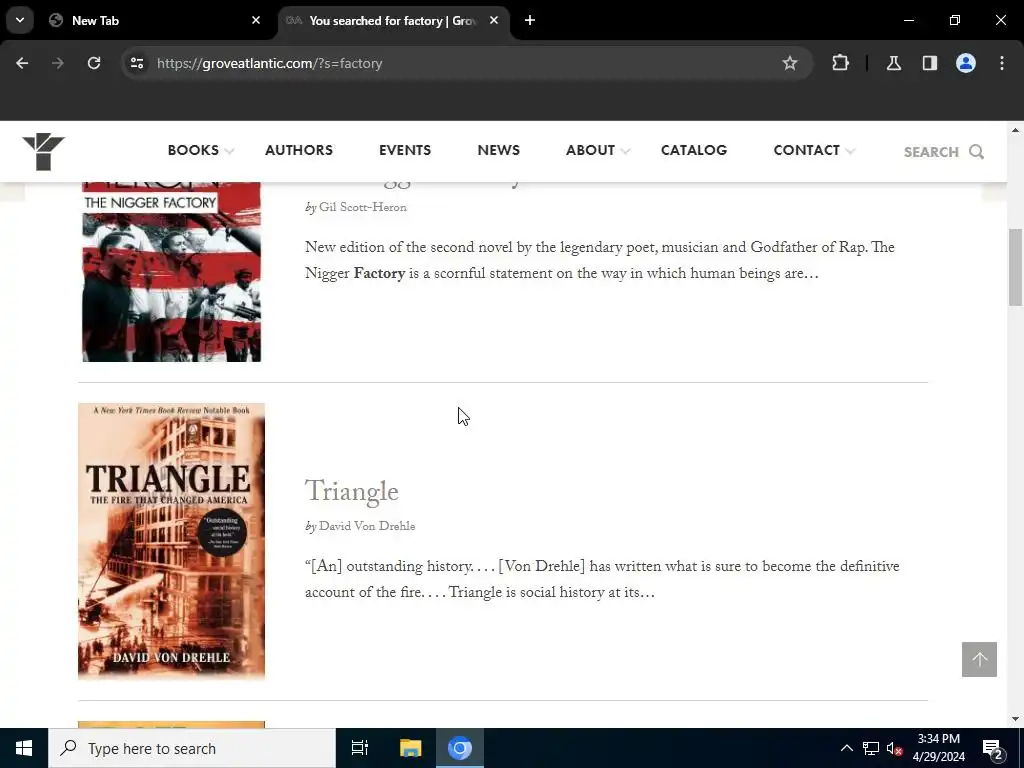The image size is (1024, 768).
Task: Open the Chrome profile avatar
Action: click(x=966, y=63)
